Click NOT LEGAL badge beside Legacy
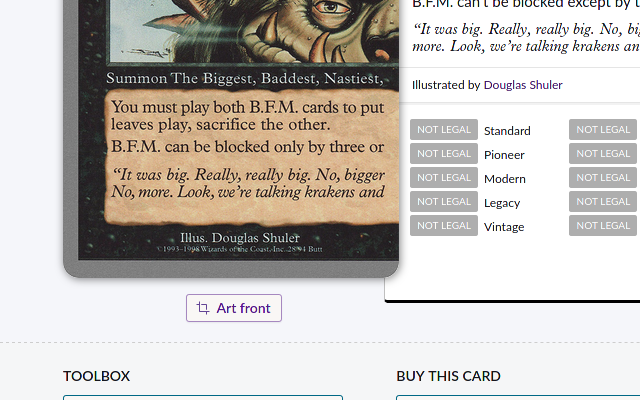 tap(444, 202)
